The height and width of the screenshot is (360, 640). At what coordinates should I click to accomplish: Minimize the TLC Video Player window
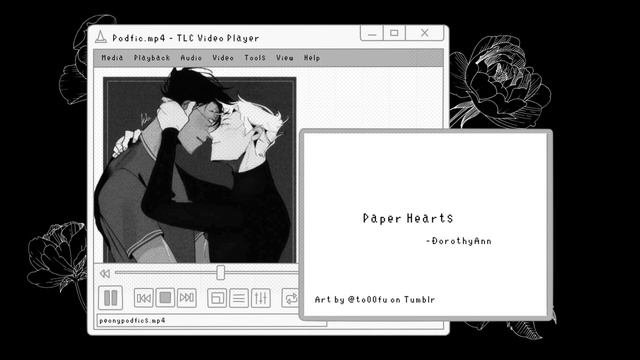[372, 33]
